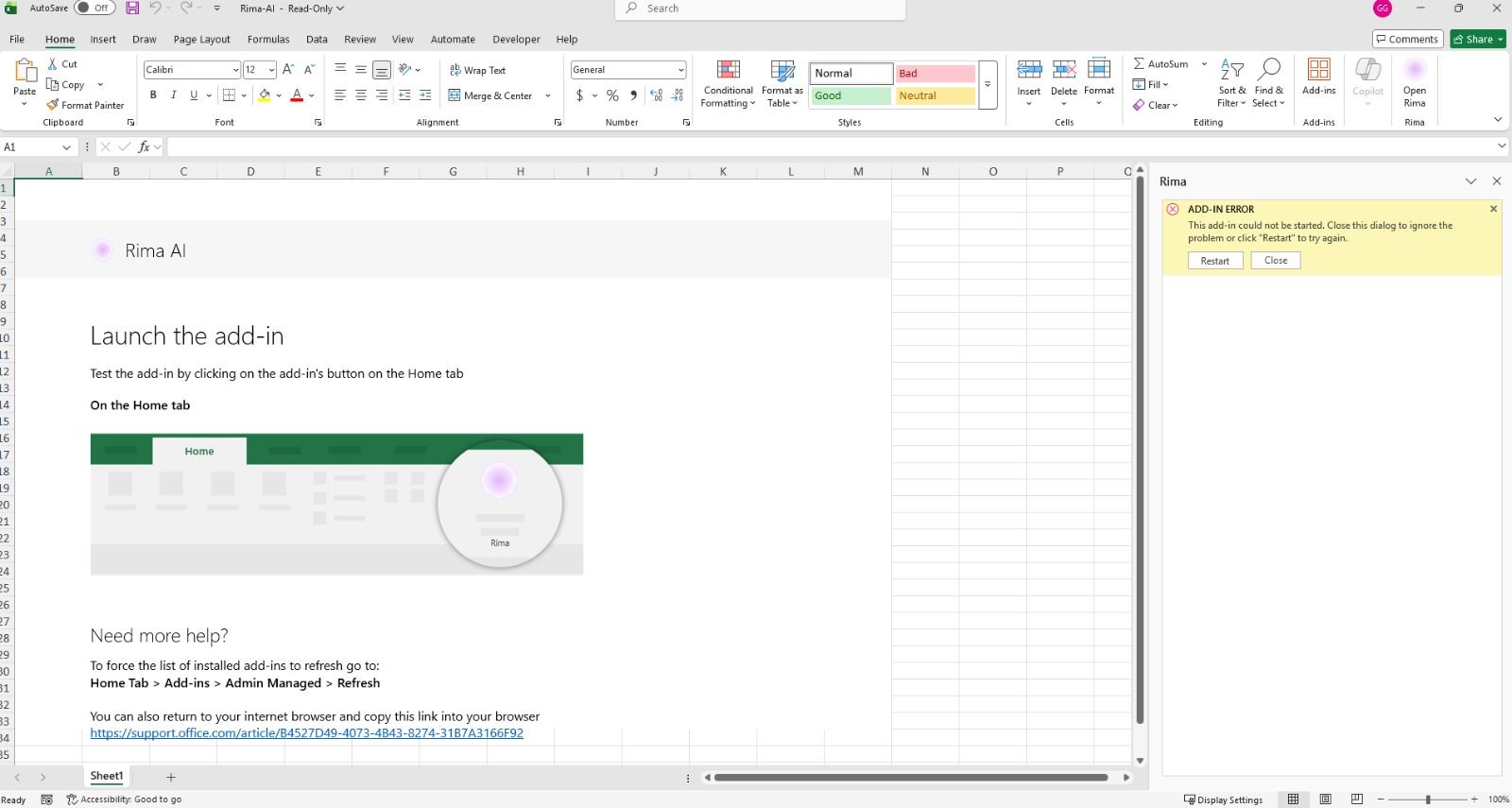The width and height of the screenshot is (1512, 808).
Task: Open the Find & Select tool
Action: point(1269,83)
